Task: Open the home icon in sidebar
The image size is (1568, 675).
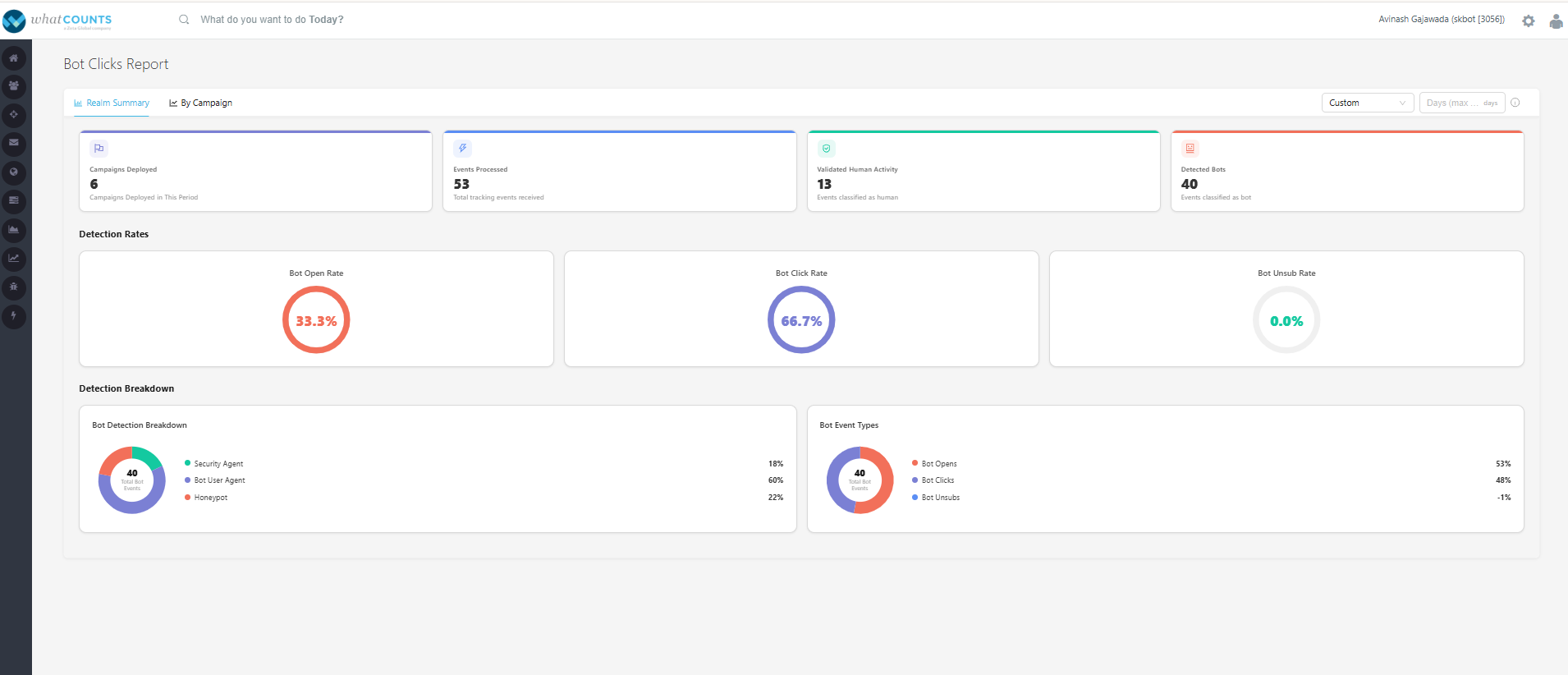Action: [14, 58]
